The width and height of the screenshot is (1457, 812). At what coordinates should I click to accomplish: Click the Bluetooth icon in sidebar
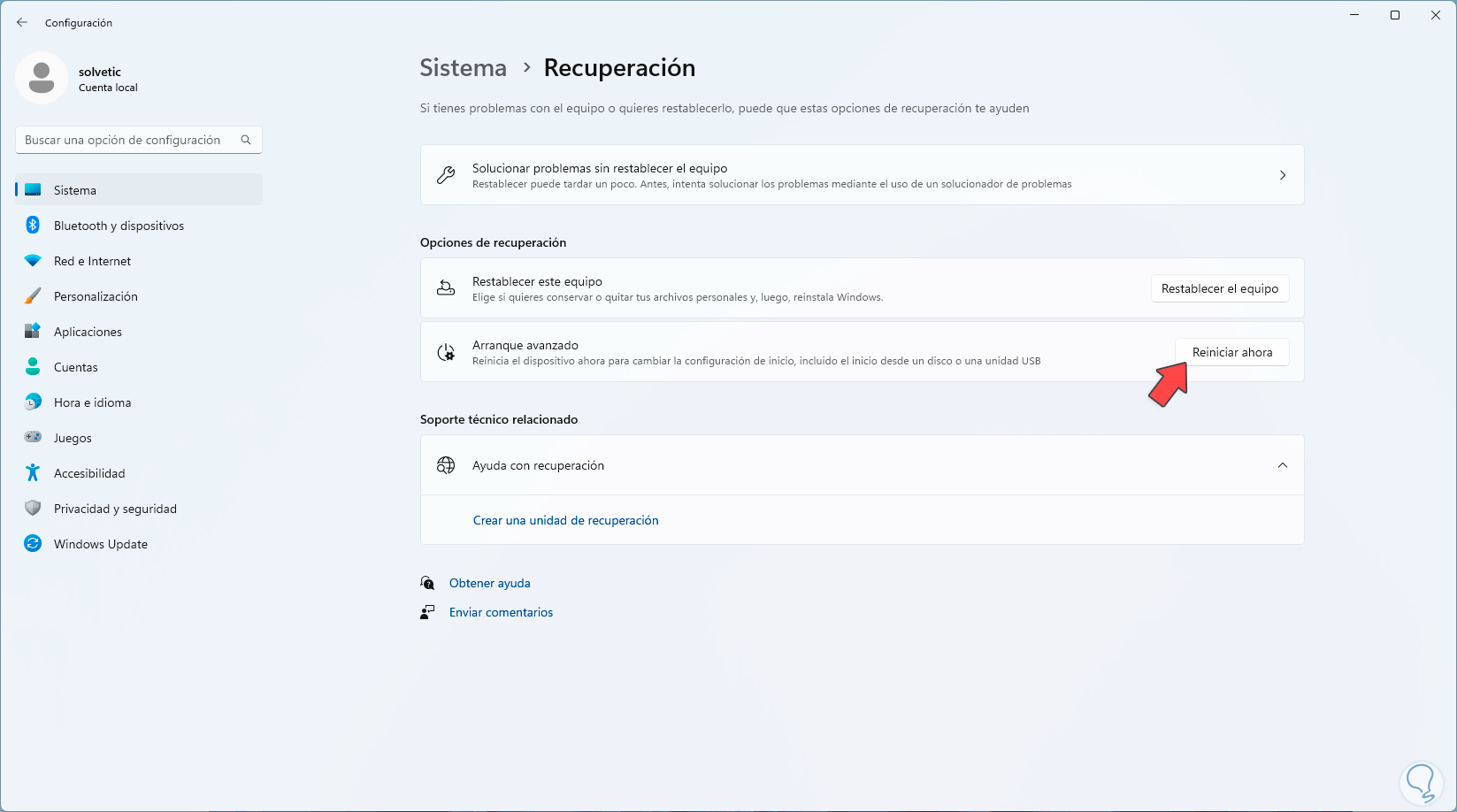coord(33,226)
